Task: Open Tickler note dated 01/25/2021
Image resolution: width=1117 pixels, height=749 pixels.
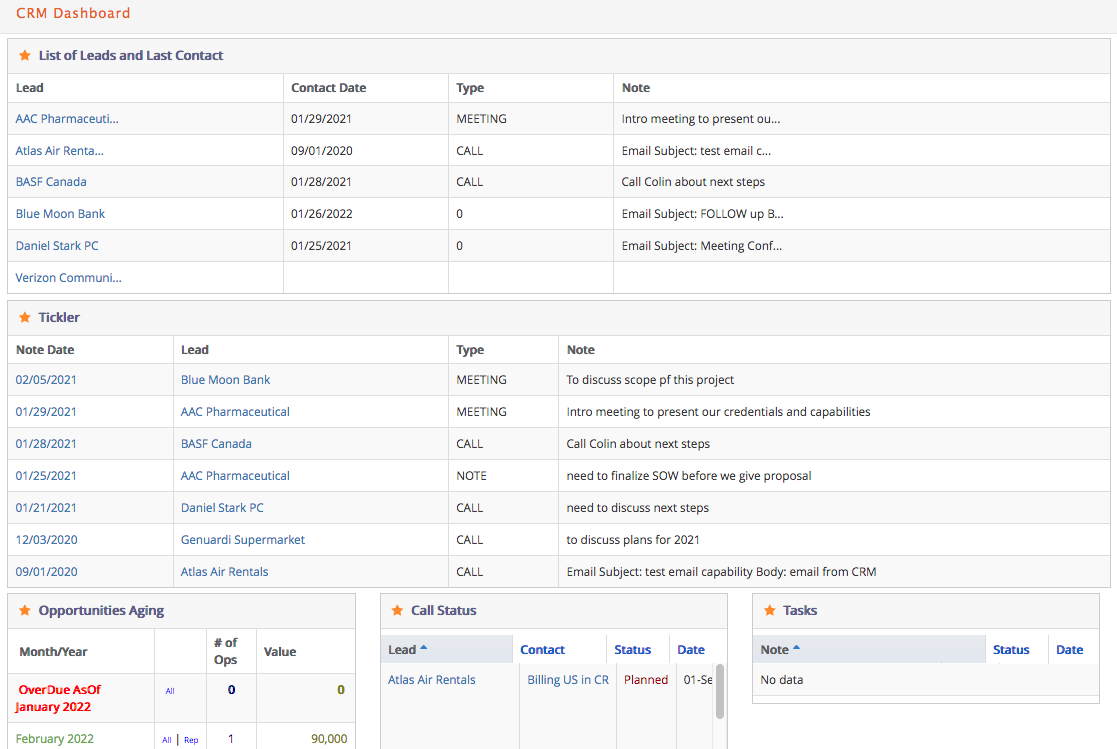Action: (x=46, y=476)
